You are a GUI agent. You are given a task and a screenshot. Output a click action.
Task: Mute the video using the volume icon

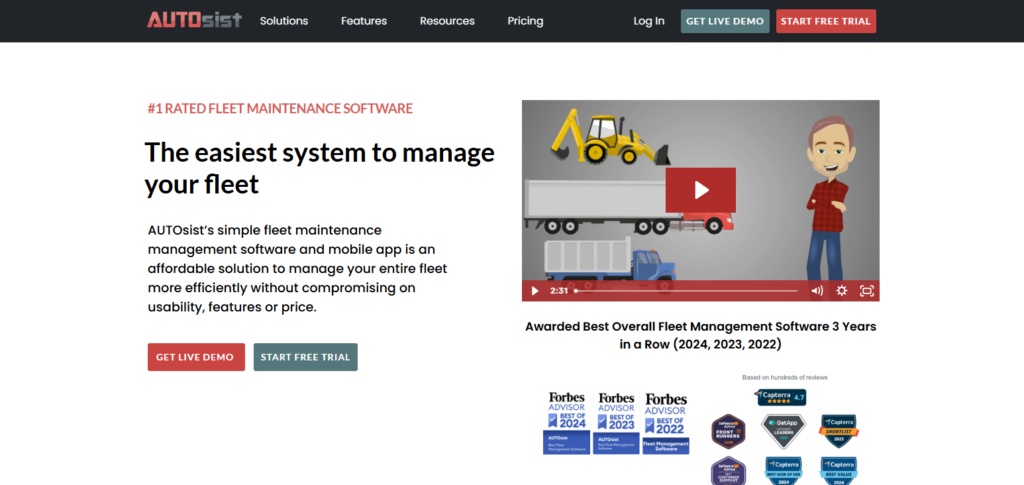pyautogui.click(x=816, y=291)
